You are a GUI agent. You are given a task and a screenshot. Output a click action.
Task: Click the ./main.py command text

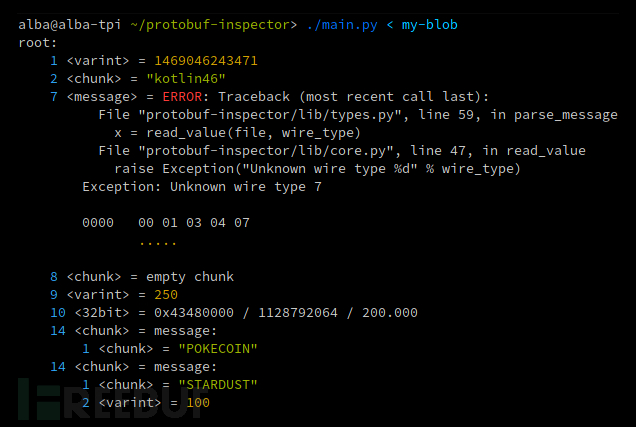pos(342,25)
